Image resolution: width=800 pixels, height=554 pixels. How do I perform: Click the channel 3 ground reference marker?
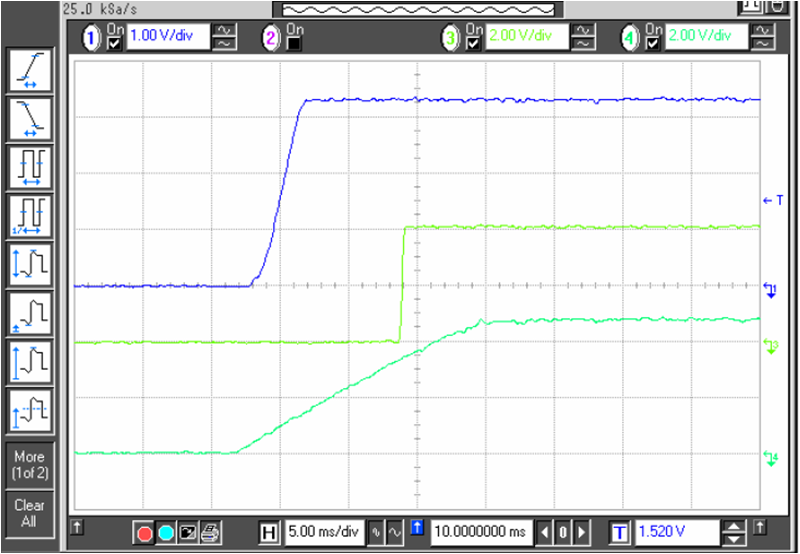point(771,346)
